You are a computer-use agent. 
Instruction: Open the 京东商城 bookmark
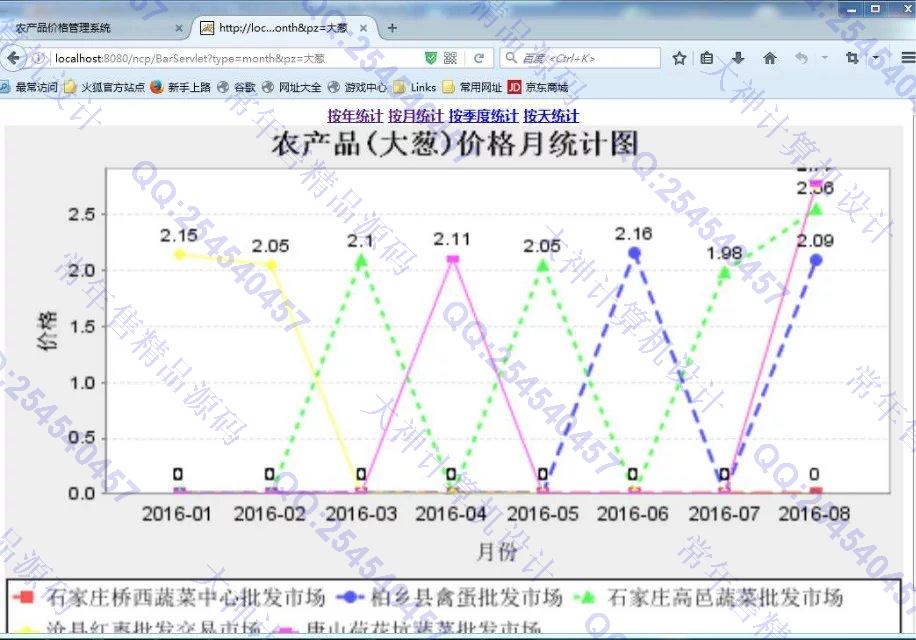tap(538, 87)
